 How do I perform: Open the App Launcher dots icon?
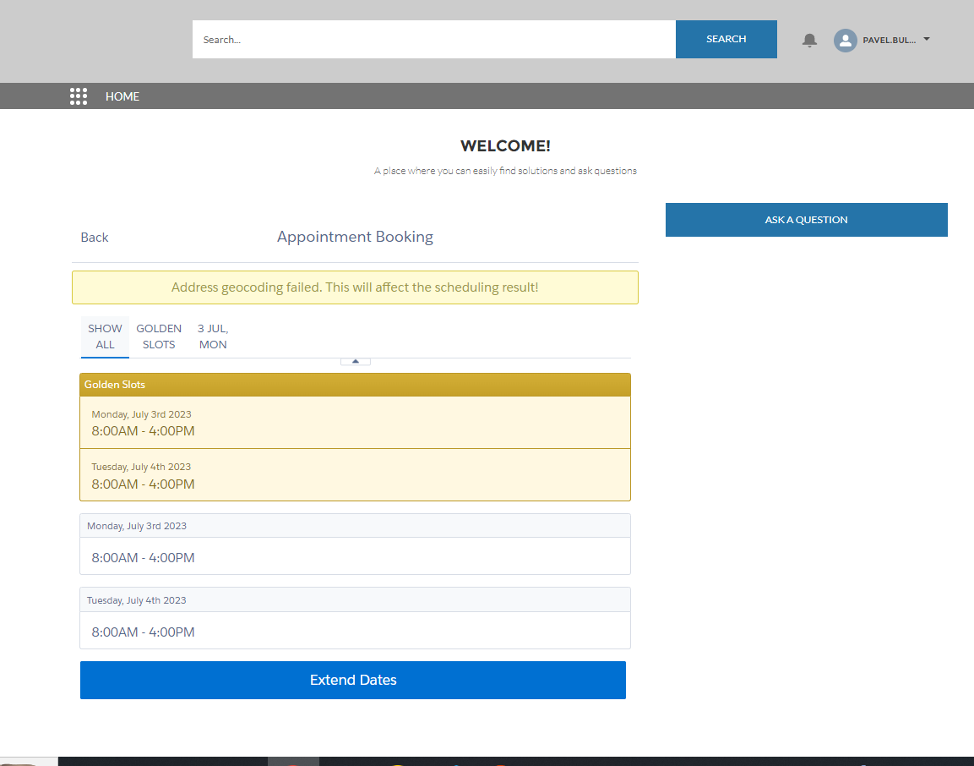[78, 96]
